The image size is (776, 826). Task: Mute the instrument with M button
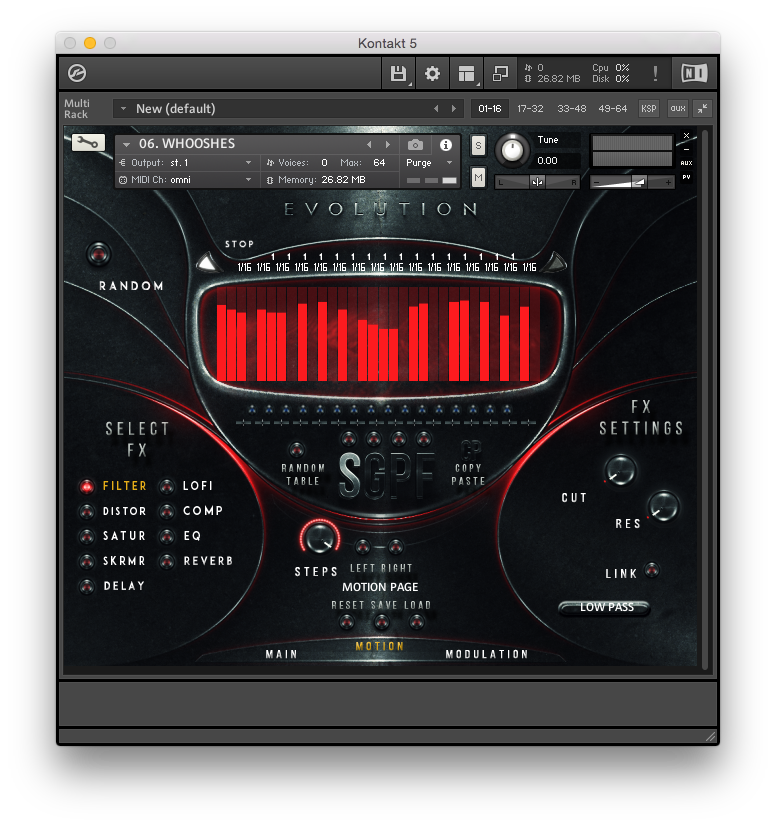[478, 178]
